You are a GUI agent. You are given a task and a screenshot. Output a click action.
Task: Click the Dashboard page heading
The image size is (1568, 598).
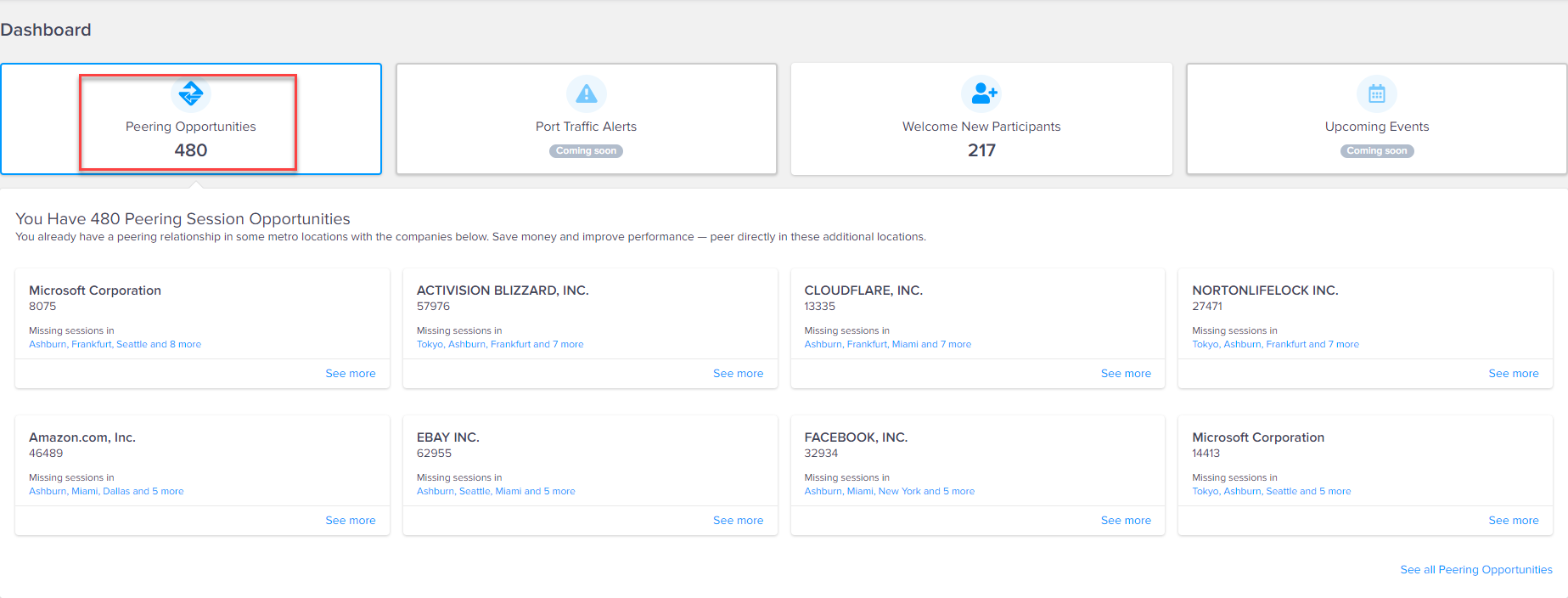(46, 30)
